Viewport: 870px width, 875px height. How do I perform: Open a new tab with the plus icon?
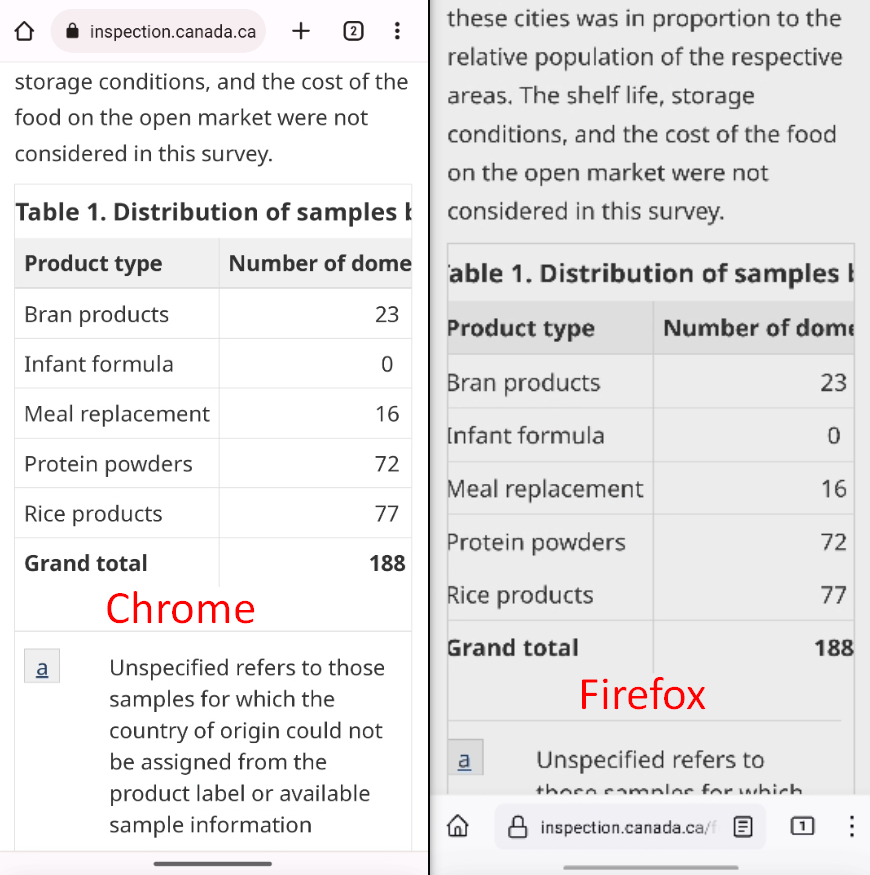(x=301, y=31)
